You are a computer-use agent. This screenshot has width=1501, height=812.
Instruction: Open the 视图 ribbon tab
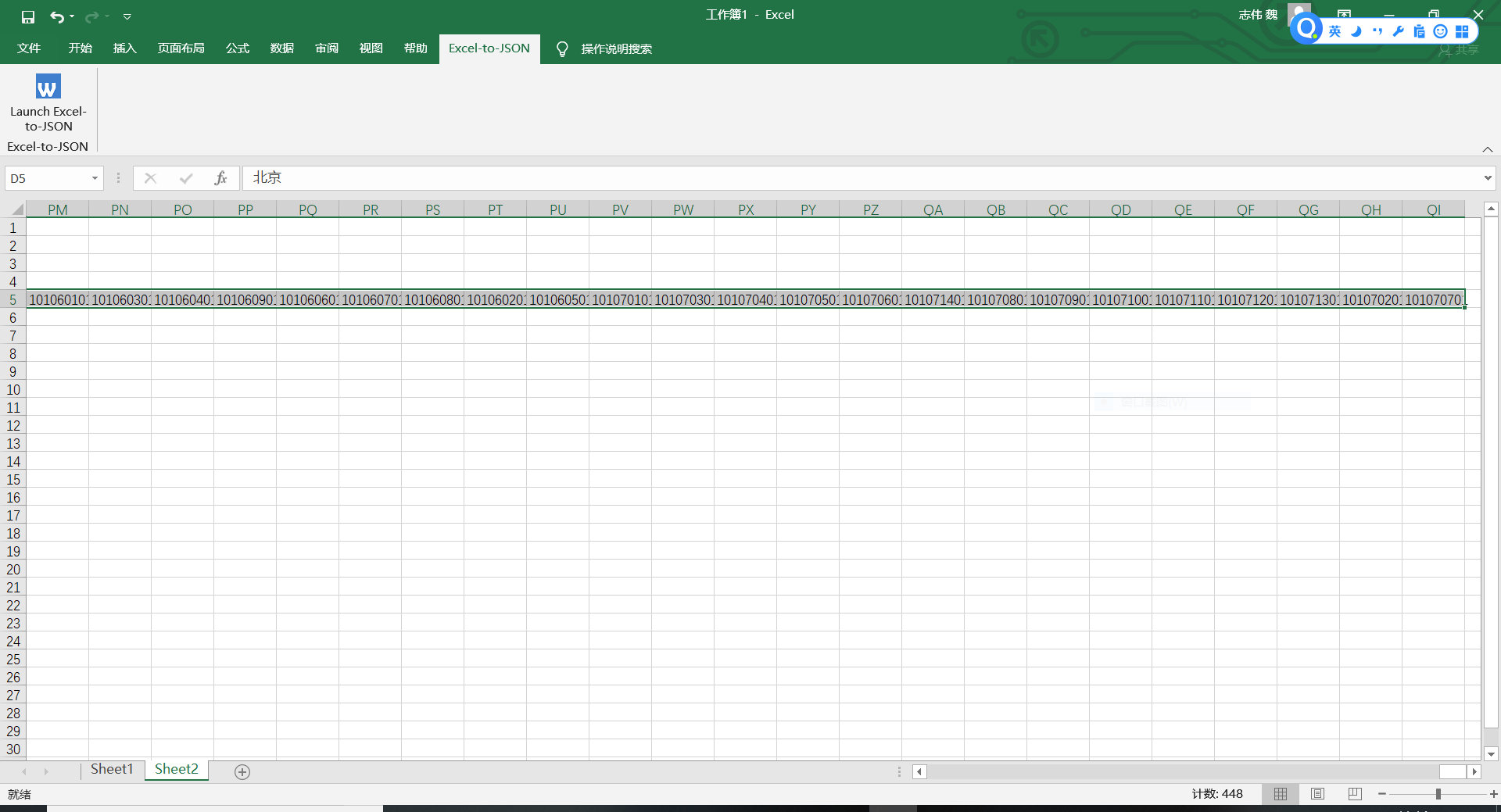[x=371, y=48]
